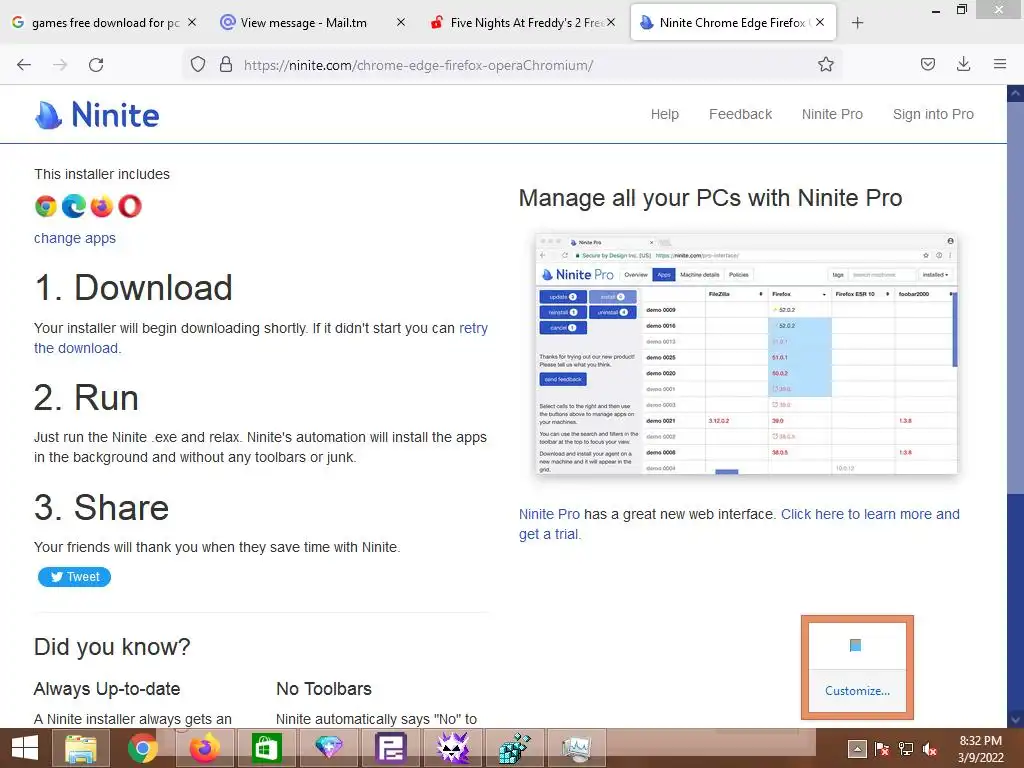The width and height of the screenshot is (1024, 768).
Task: Click Customize in the tray popup
Action: [x=857, y=691]
